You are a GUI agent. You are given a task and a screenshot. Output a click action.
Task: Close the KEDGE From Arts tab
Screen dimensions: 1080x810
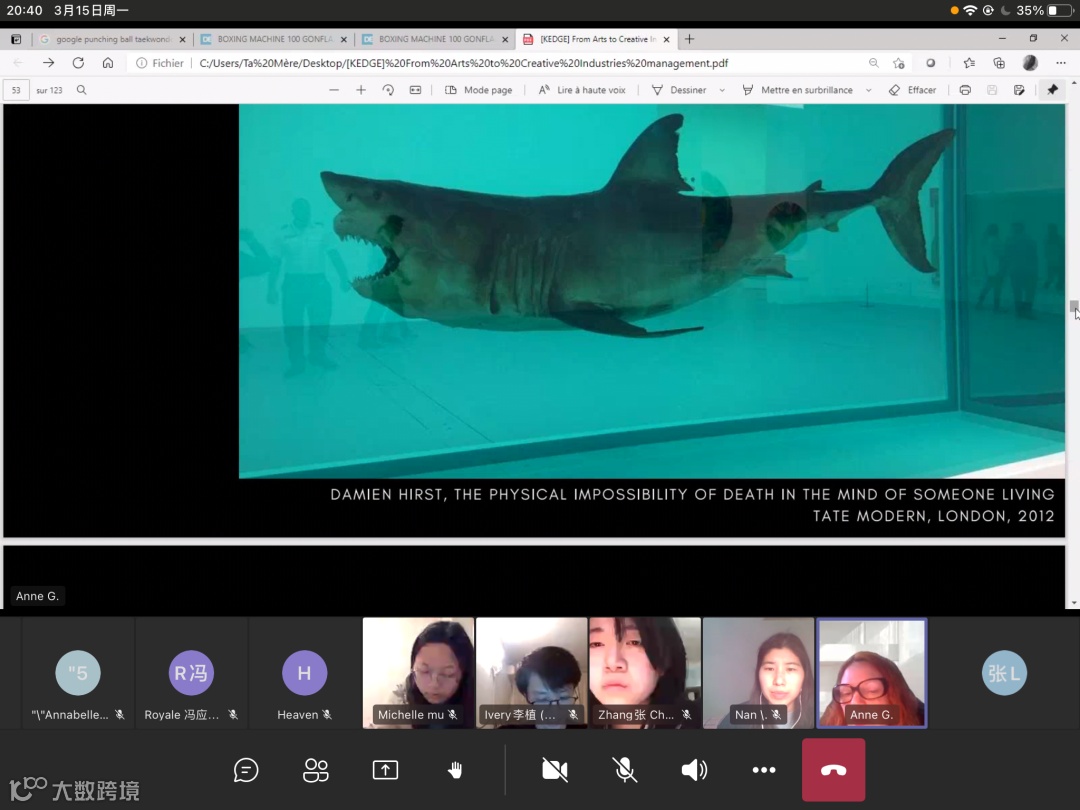click(x=666, y=39)
